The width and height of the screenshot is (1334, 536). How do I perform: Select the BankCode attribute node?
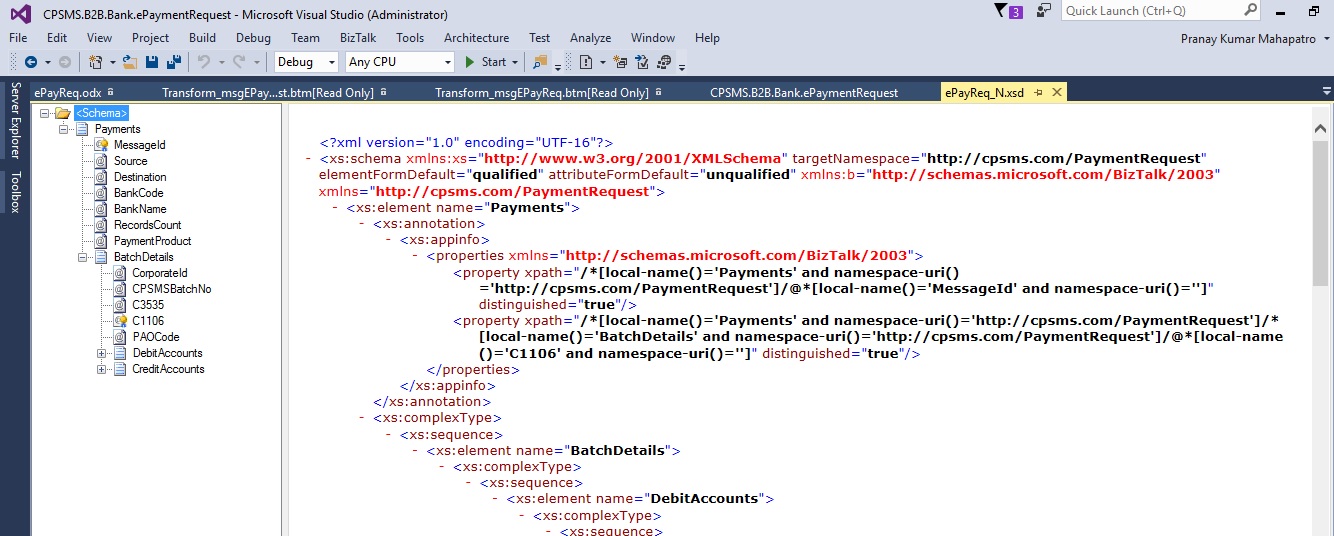pos(138,193)
